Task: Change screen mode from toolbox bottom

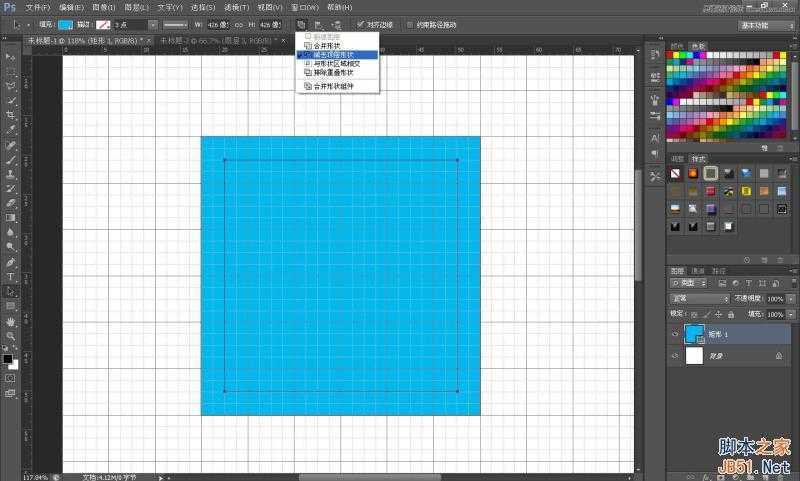Action: [10, 393]
